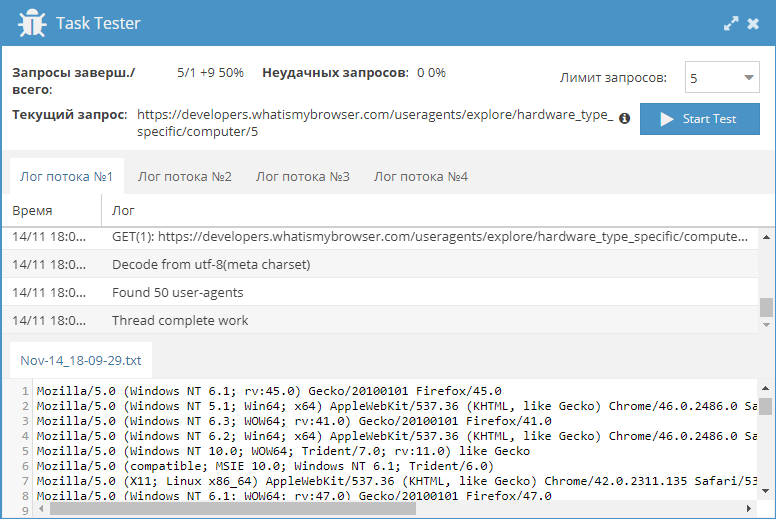Screen dimensions: 776x519
Task: Switch to Лог потока №1 tab
Action: click(x=66, y=177)
